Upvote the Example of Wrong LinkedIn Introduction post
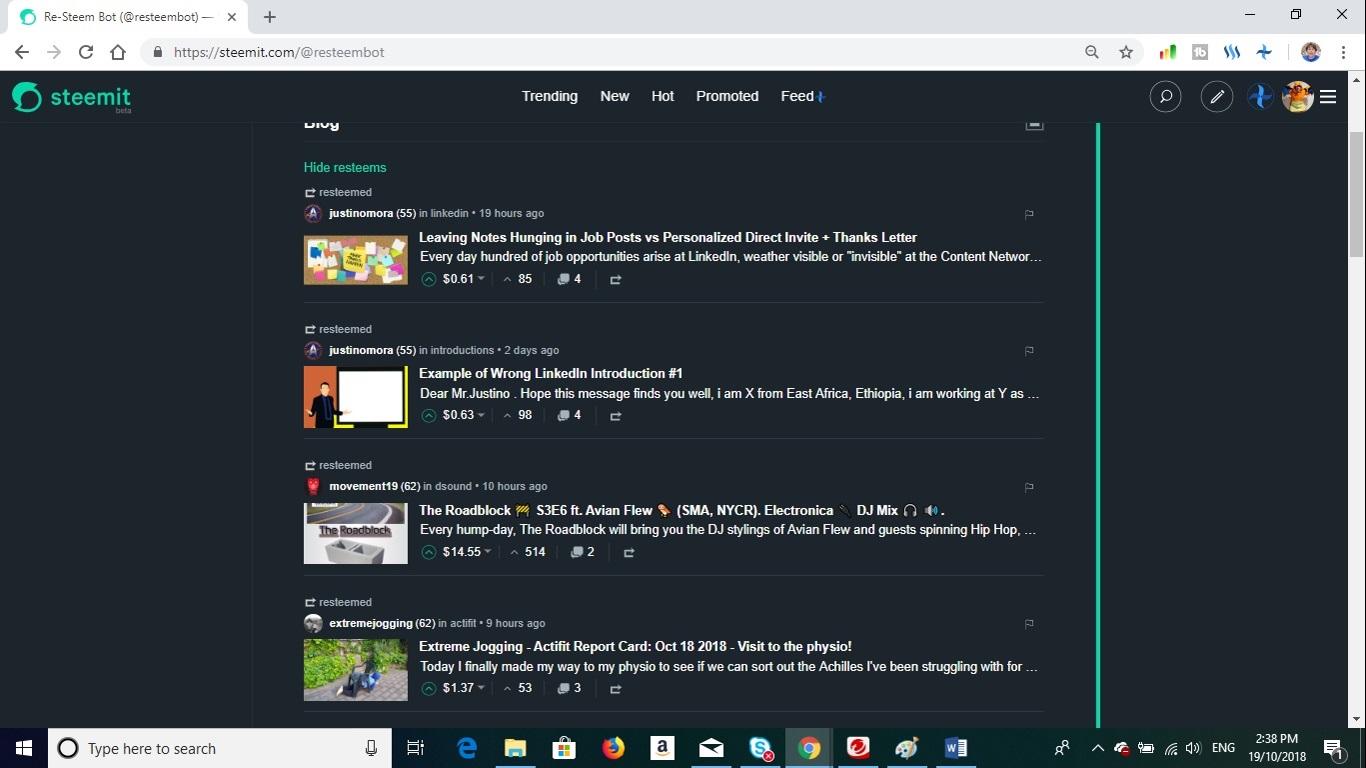Screen dimensions: 1366x768 (x=429, y=415)
